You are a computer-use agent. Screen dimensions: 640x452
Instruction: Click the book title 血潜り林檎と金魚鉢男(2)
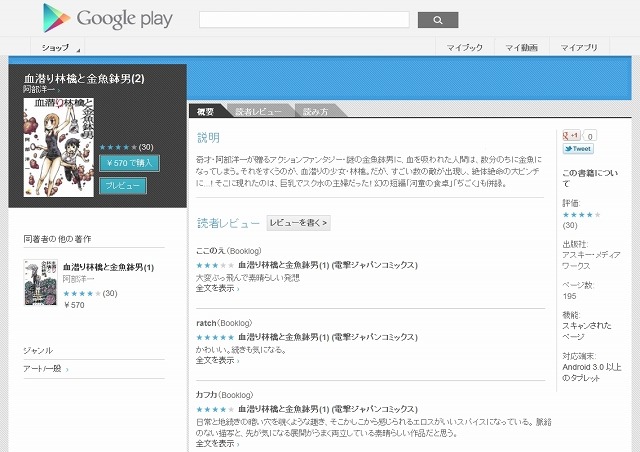point(84,78)
